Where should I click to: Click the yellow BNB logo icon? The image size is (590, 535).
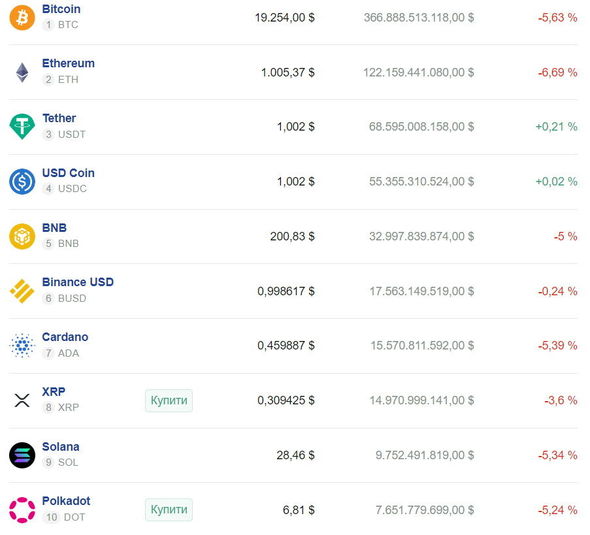(x=22, y=236)
